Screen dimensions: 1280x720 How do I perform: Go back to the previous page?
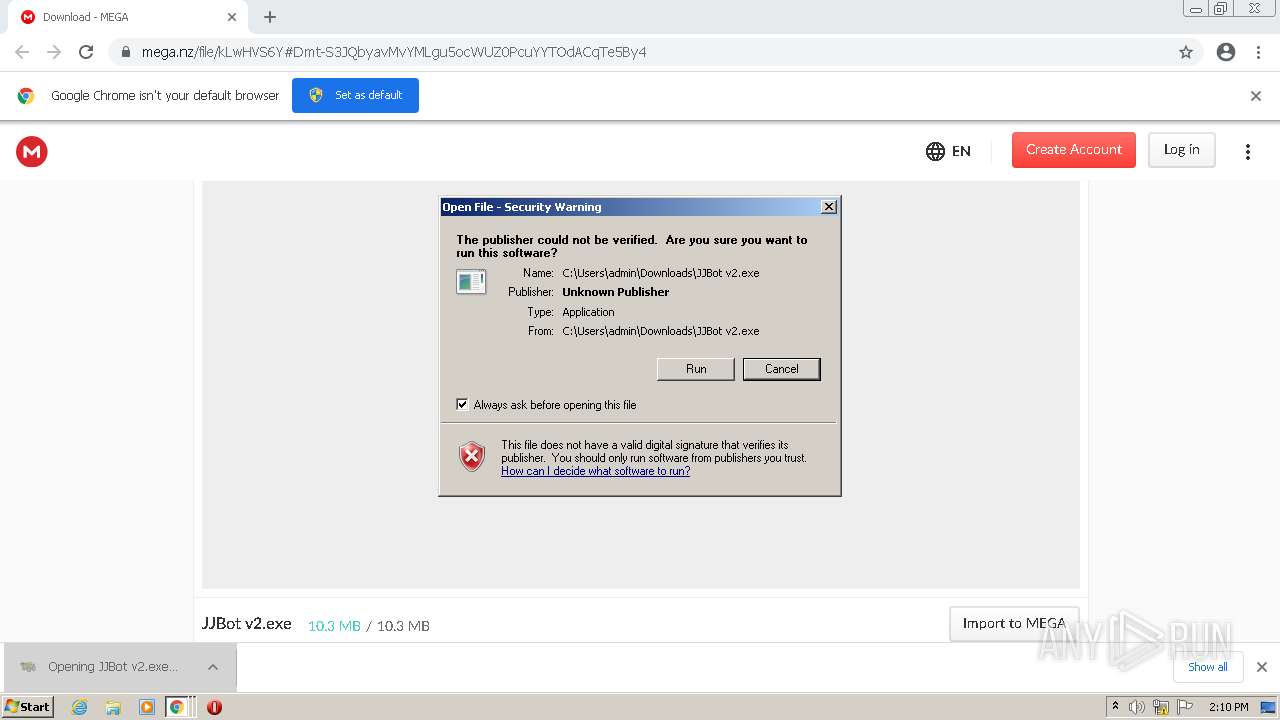(22, 52)
